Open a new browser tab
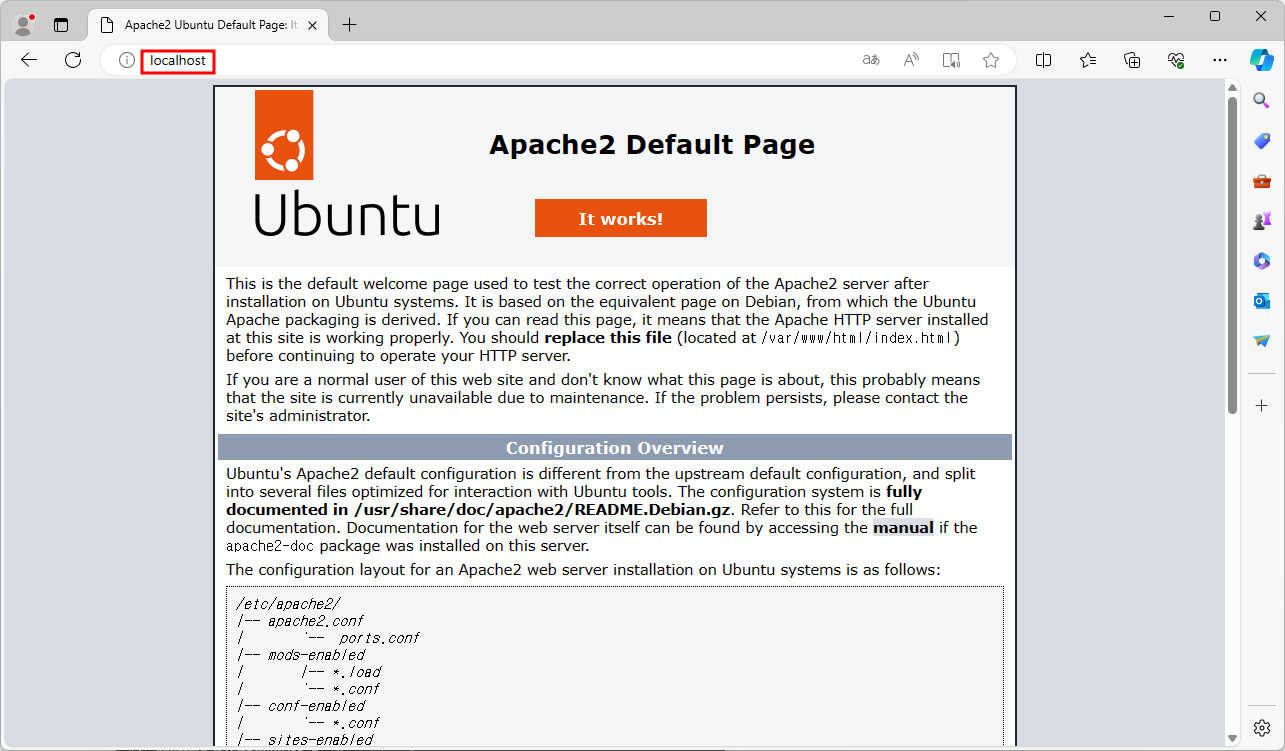 click(x=349, y=25)
